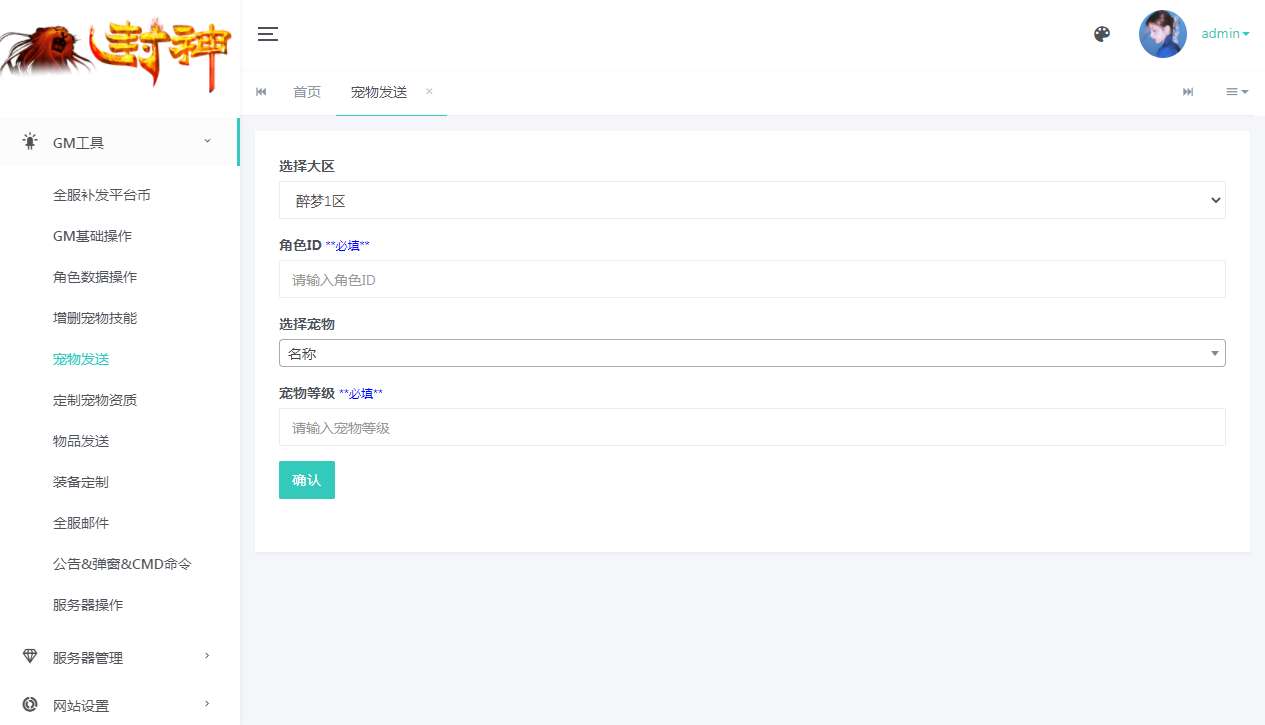Switch to the 宠物发送 tab

[377, 91]
